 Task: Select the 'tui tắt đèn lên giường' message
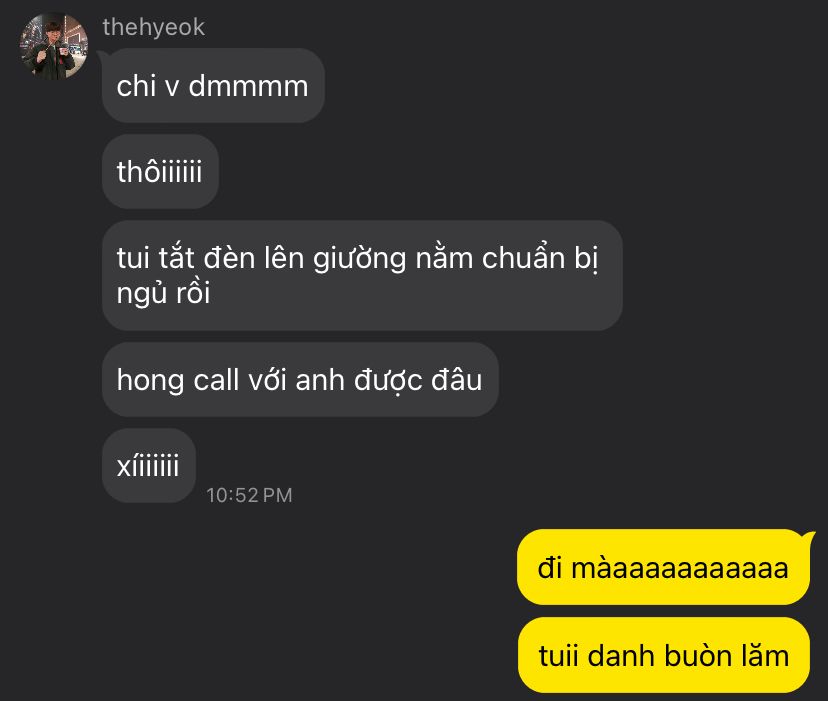point(362,275)
